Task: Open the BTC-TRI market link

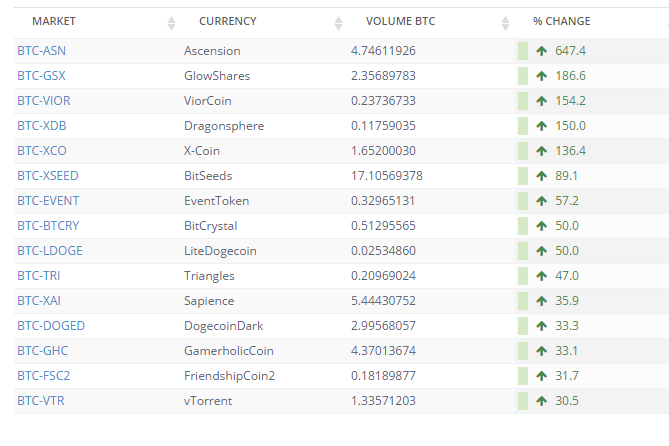Action: click(38, 276)
